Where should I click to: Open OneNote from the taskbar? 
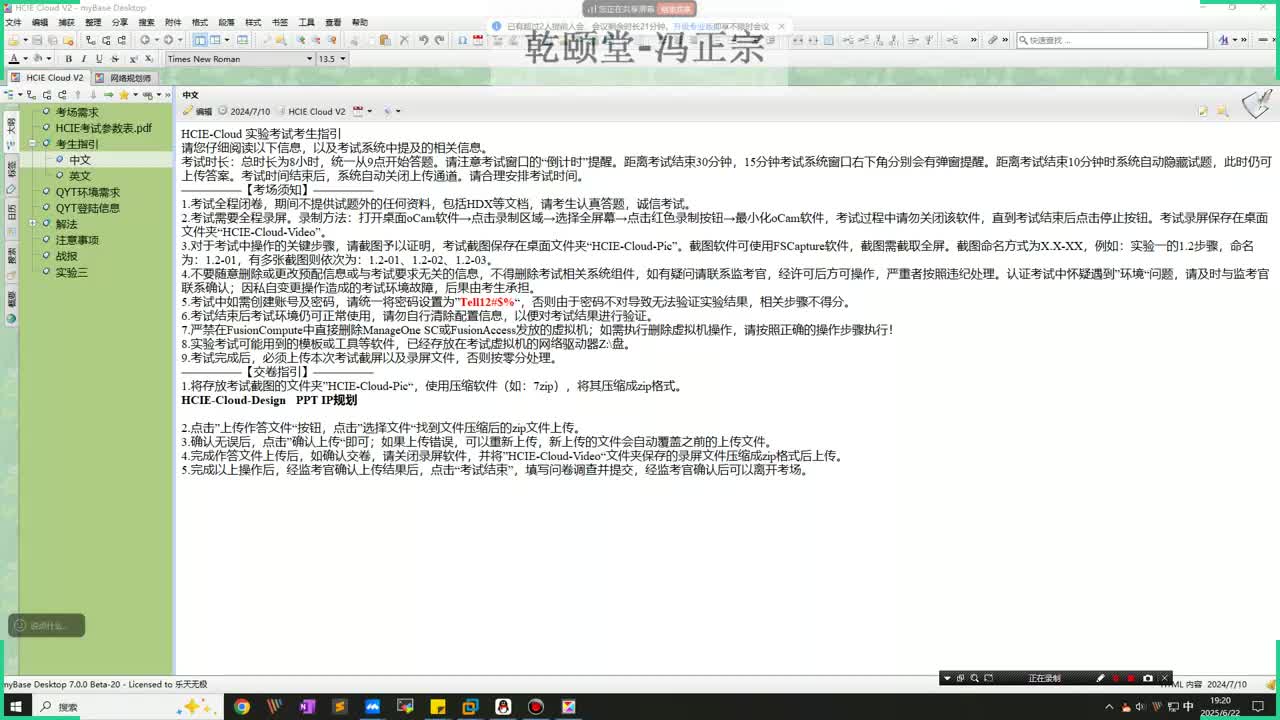[307, 707]
